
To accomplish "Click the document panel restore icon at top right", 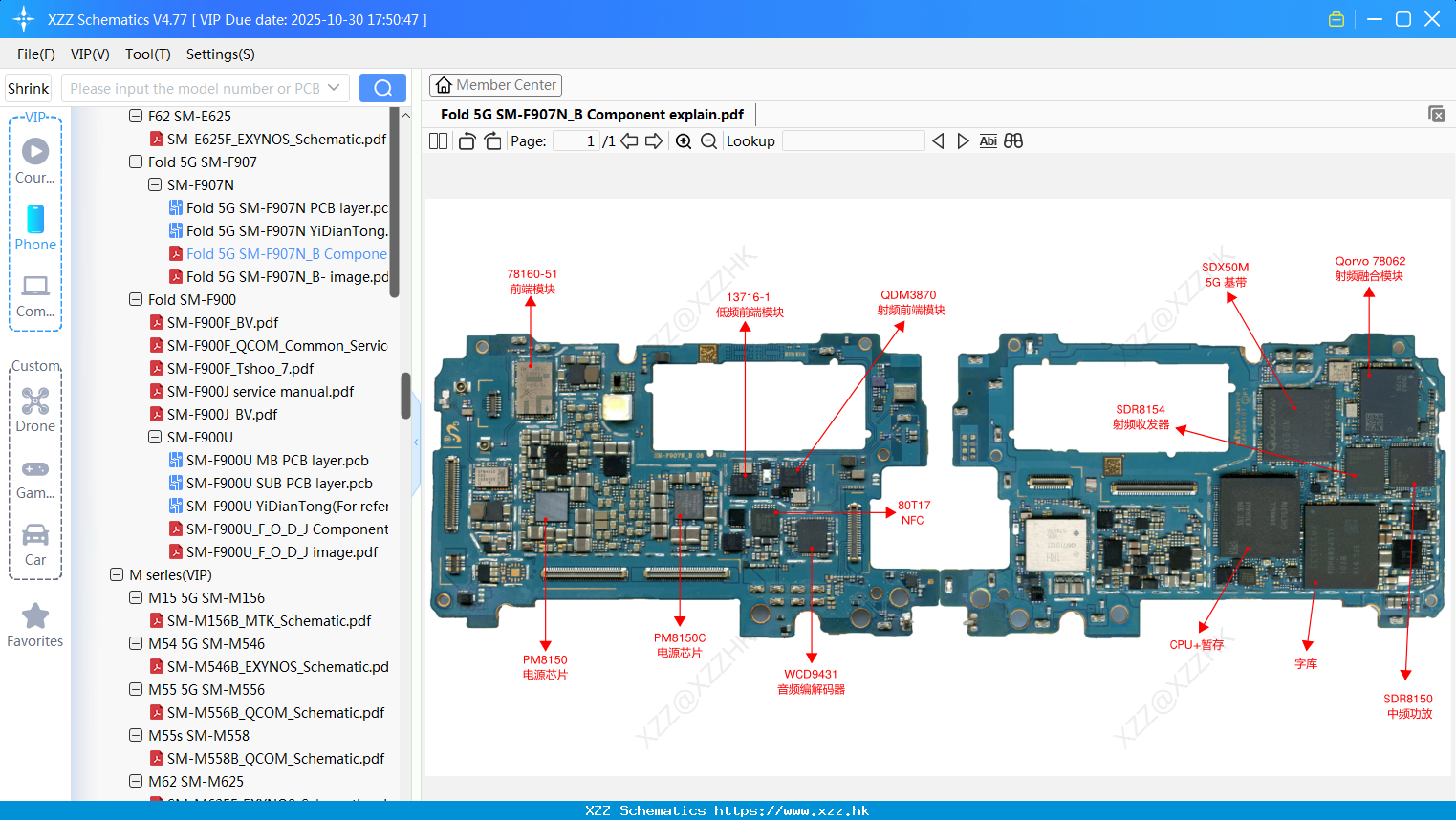I will 1436,114.
